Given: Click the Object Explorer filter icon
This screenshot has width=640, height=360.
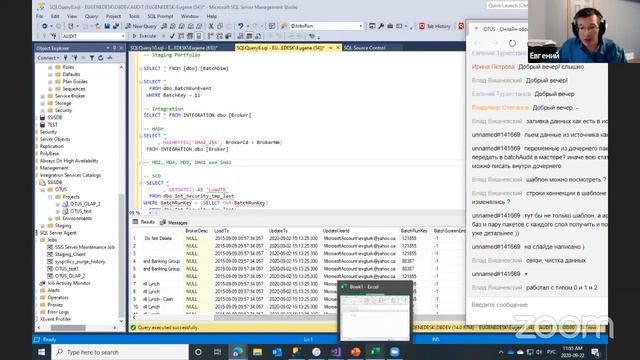Looking at the screenshot, I should coord(92,58).
